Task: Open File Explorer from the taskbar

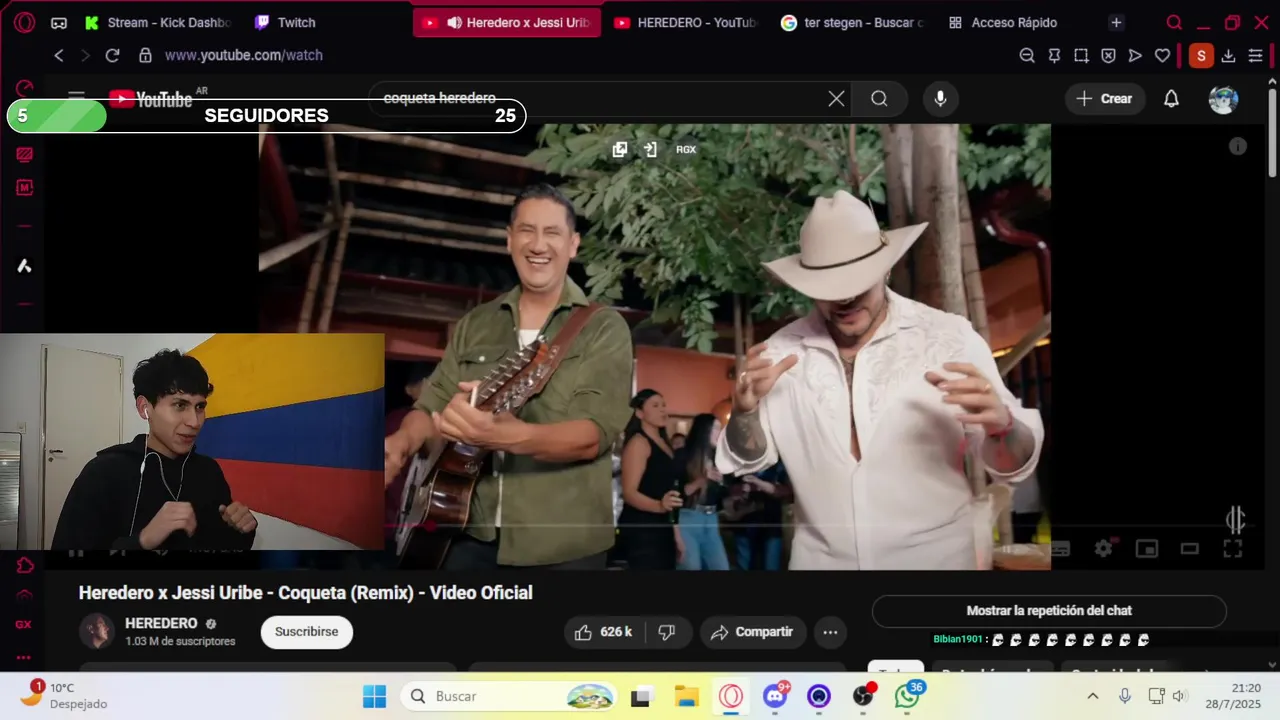Action: [x=686, y=696]
